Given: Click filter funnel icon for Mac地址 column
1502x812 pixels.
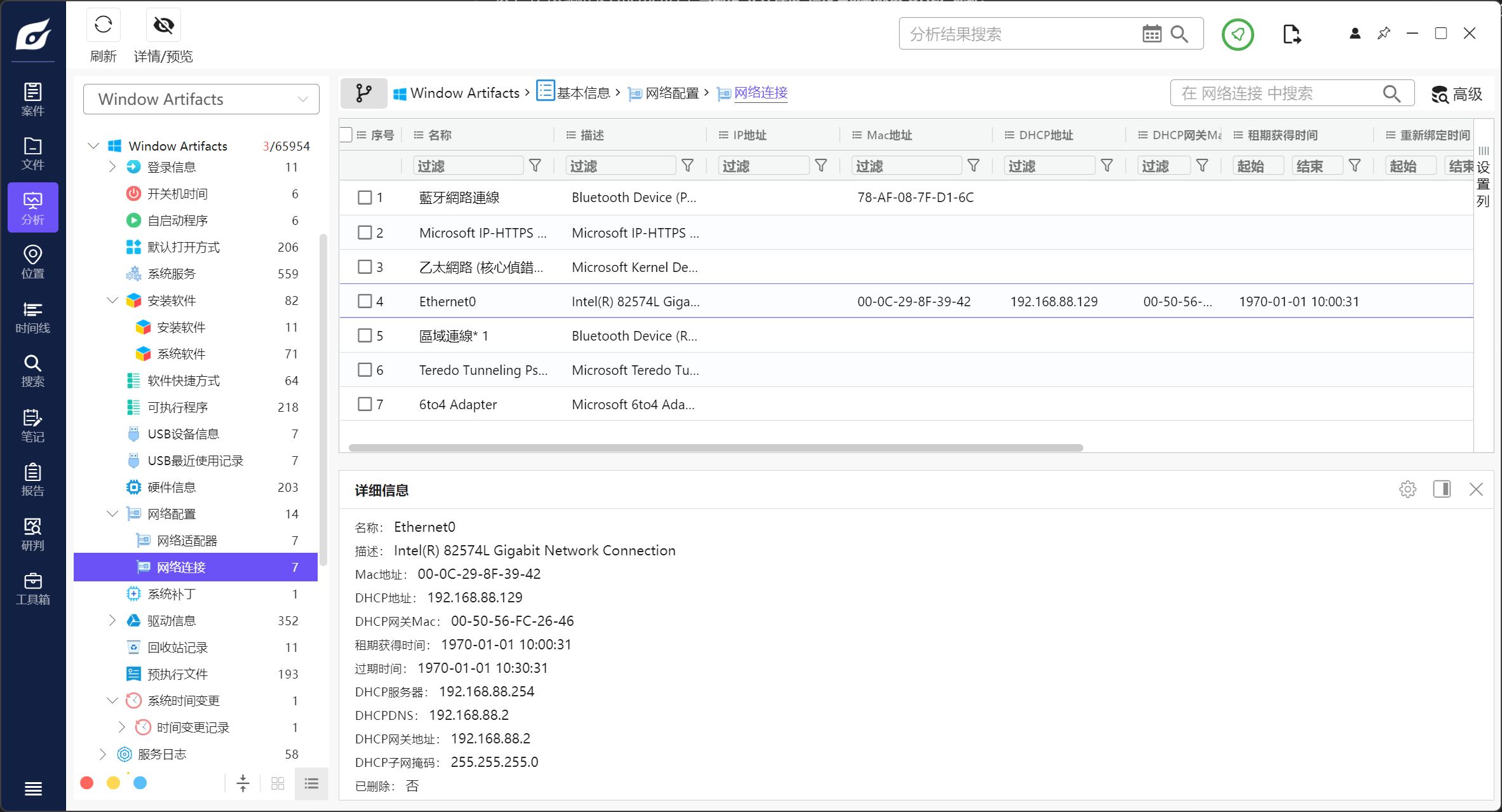Looking at the screenshot, I should 973,166.
